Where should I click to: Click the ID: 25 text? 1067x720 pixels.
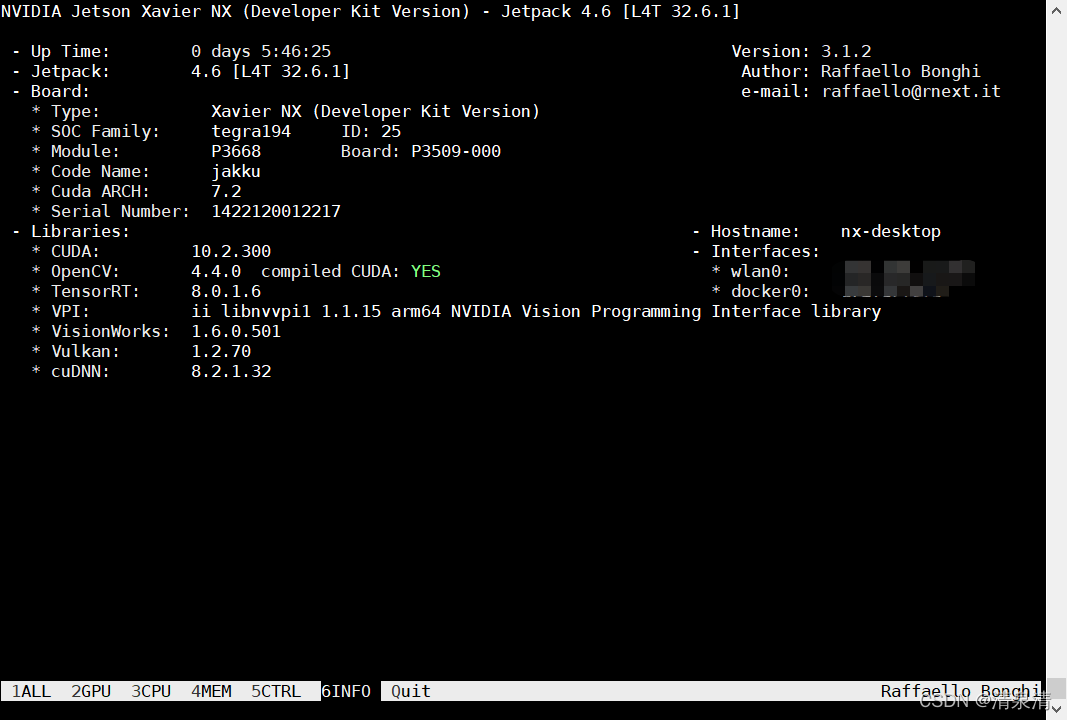tap(371, 131)
